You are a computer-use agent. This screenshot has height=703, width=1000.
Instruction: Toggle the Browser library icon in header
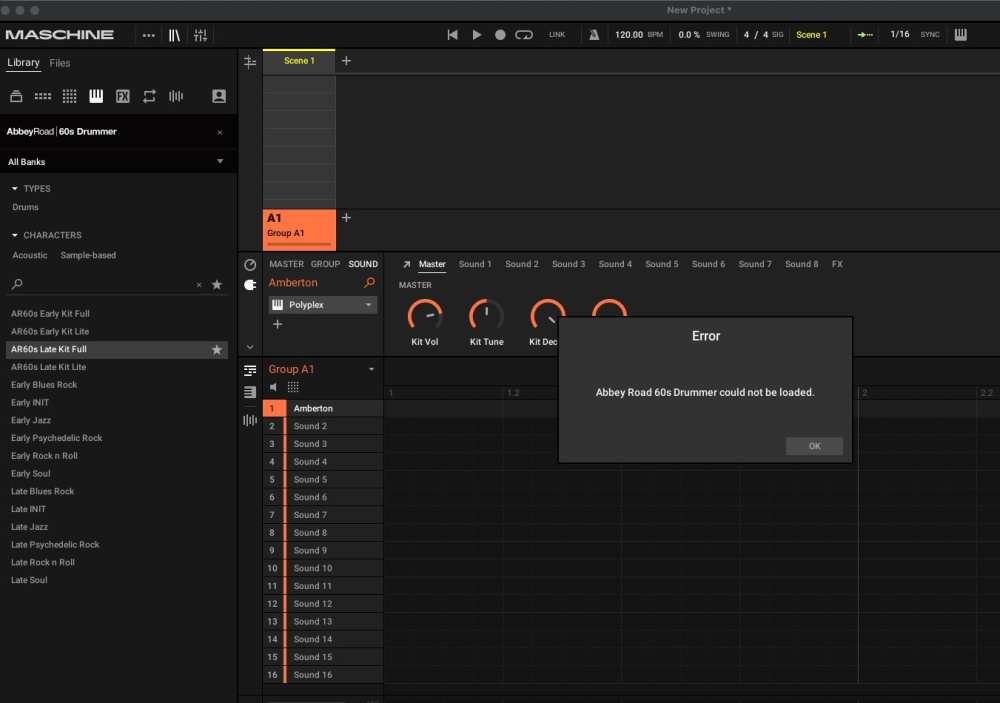(x=174, y=35)
